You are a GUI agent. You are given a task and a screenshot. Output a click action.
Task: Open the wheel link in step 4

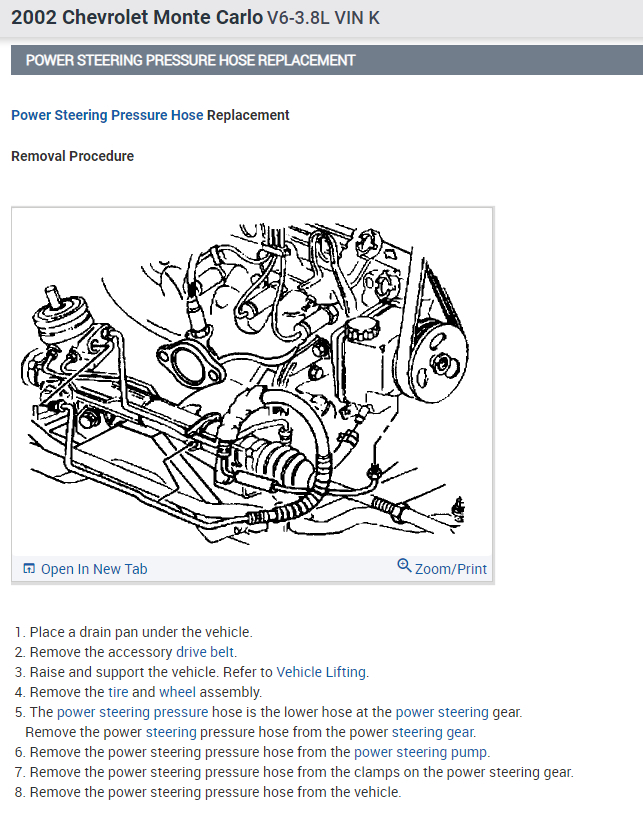click(177, 692)
